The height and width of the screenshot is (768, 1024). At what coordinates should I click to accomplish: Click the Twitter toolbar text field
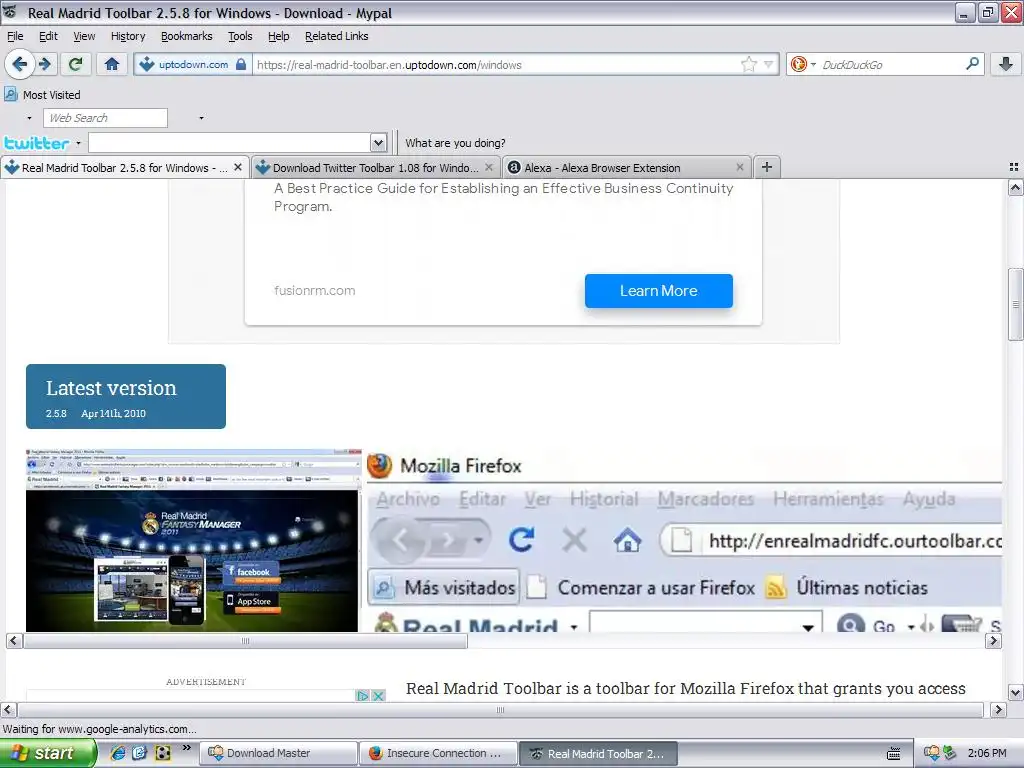pyautogui.click(x=229, y=142)
